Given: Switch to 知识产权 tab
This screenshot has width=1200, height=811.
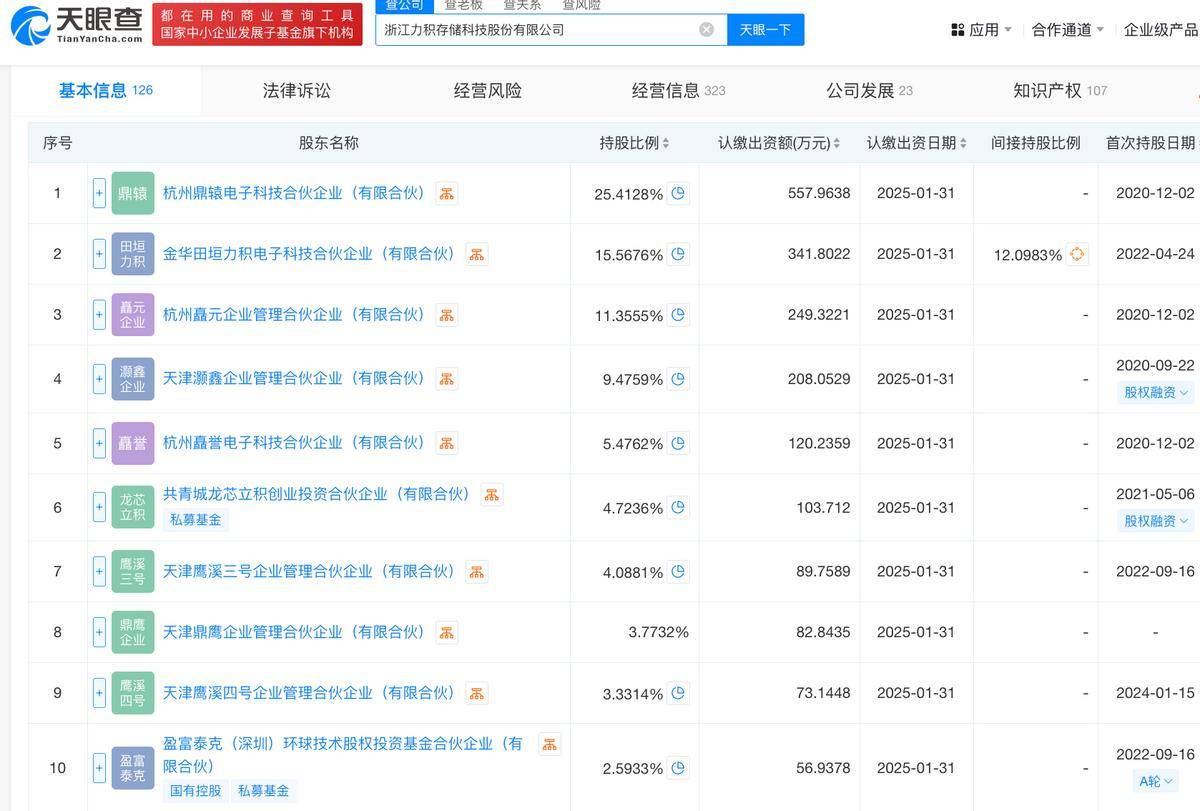Looking at the screenshot, I should pos(1060,91).
